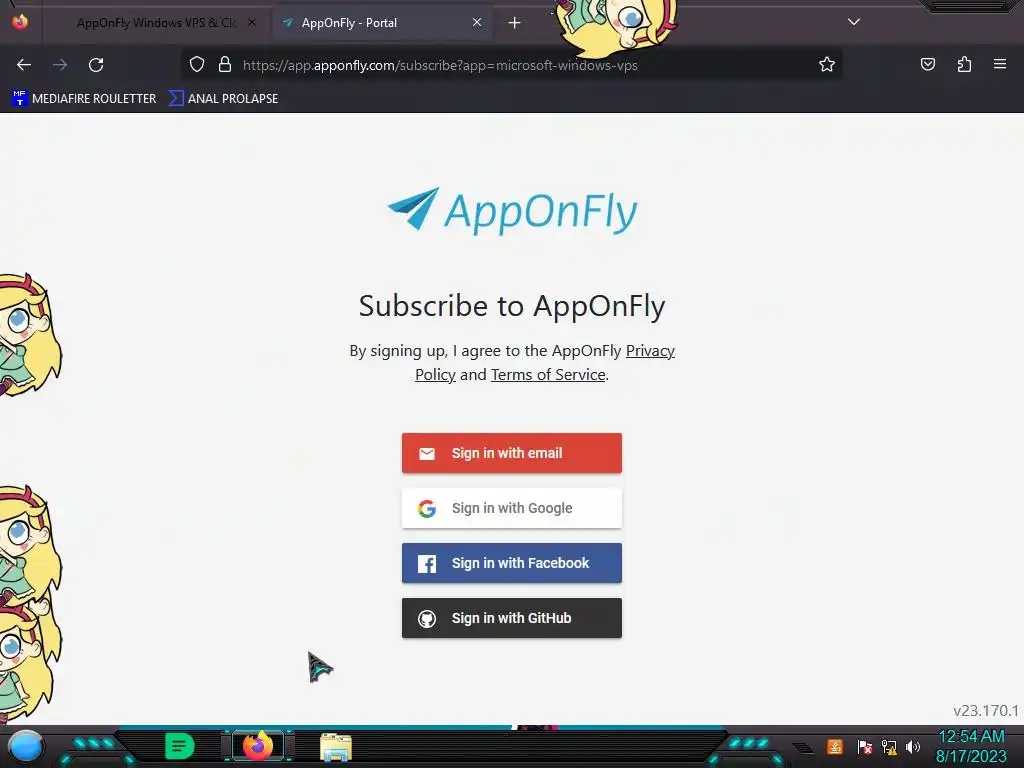The height and width of the screenshot is (768, 1024).
Task: Open the Privacy Policy link
Action: (x=650, y=351)
